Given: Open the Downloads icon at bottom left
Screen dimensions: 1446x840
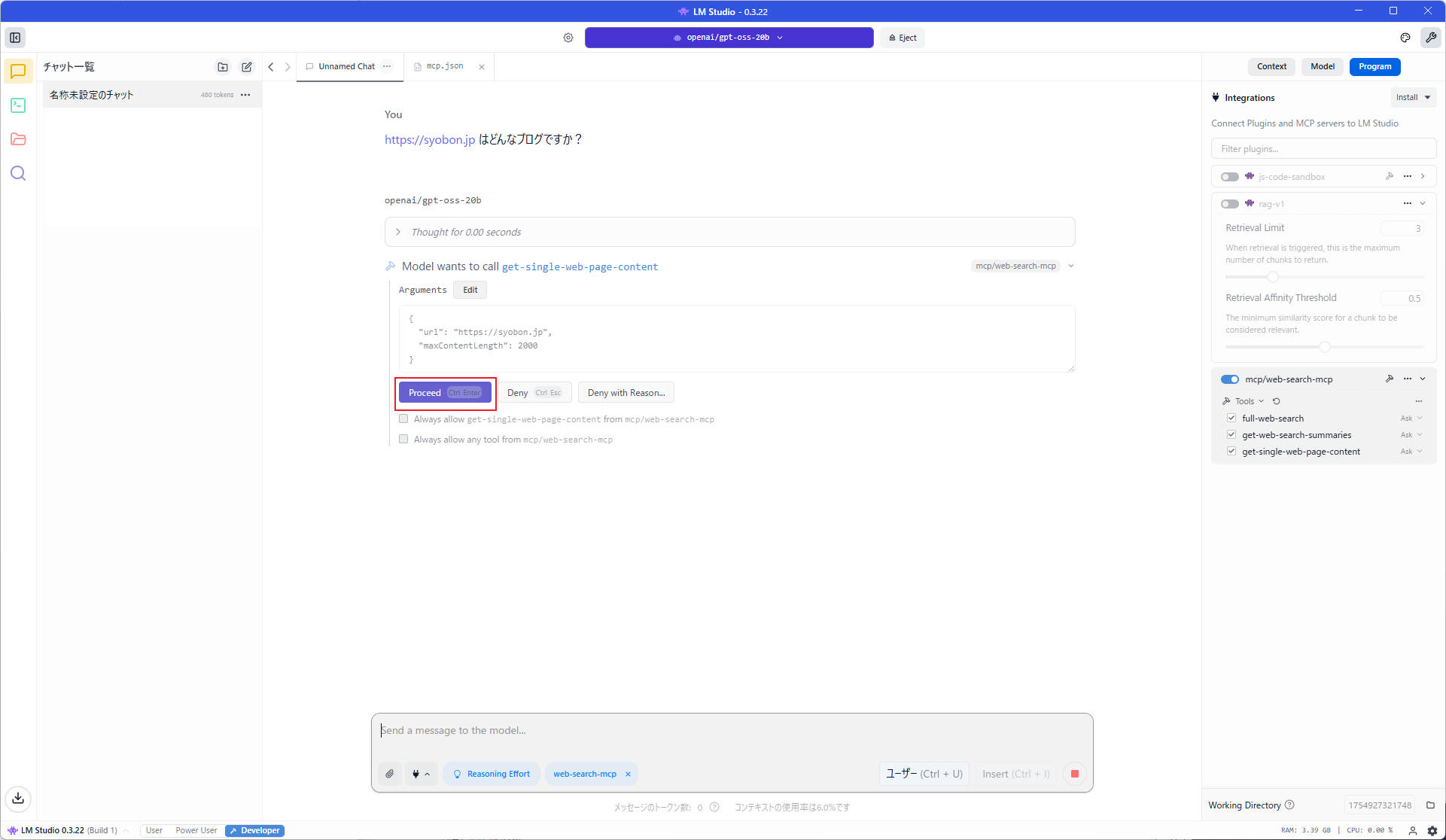Looking at the screenshot, I should (18, 798).
